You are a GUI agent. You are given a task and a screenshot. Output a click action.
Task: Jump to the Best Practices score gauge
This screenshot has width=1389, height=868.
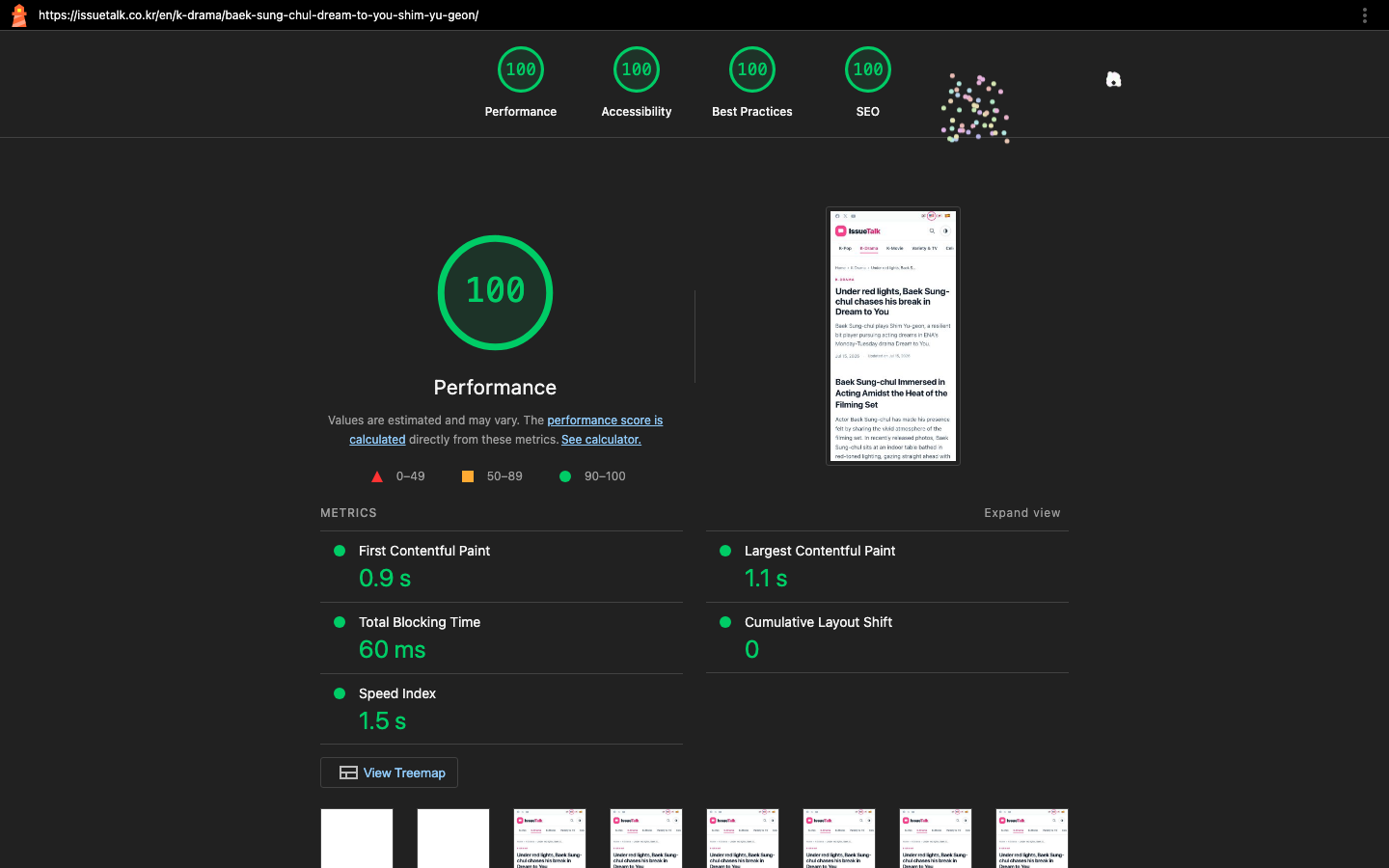(x=752, y=83)
